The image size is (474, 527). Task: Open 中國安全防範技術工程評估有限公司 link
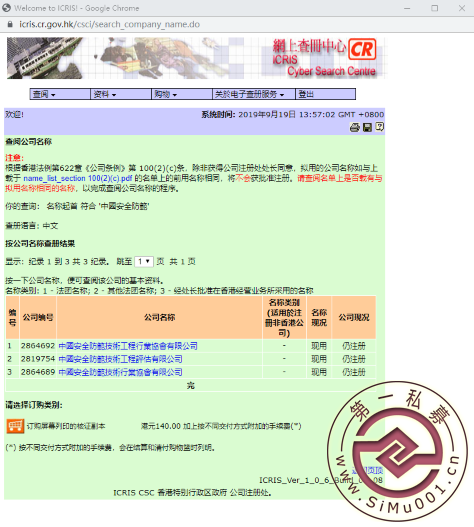(x=120, y=359)
